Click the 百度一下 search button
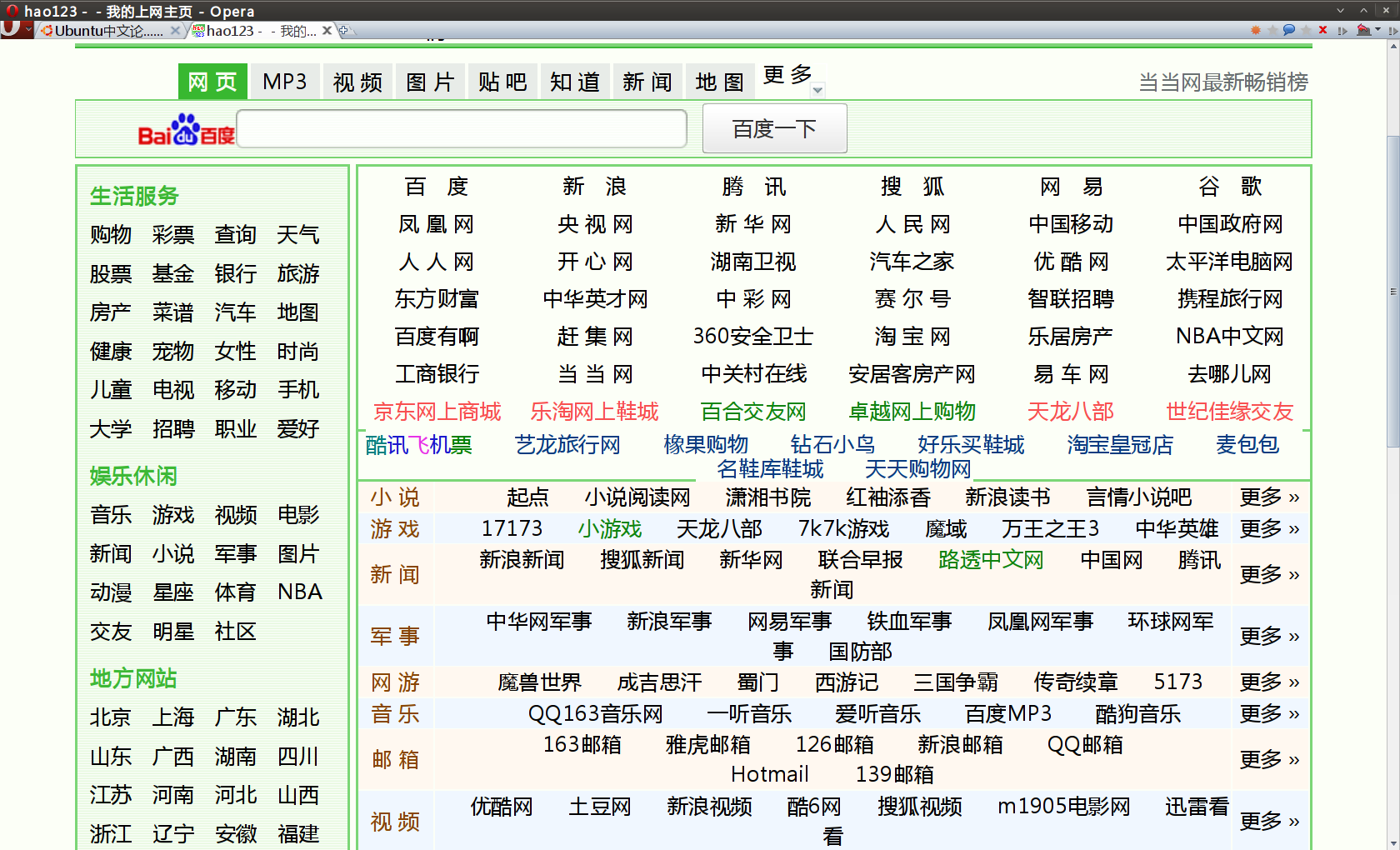The image size is (1400, 850). pyautogui.click(x=775, y=128)
